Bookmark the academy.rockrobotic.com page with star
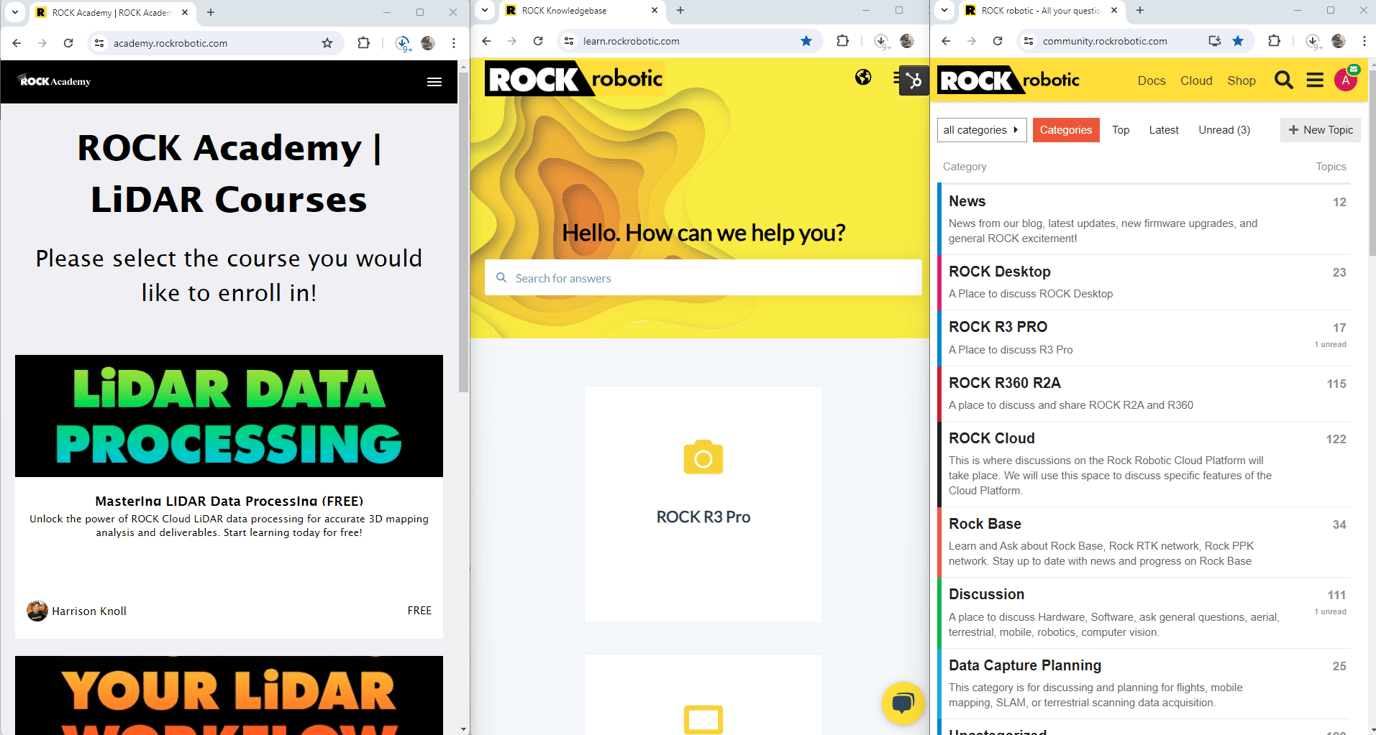This screenshot has height=735, width=1376. point(327,43)
